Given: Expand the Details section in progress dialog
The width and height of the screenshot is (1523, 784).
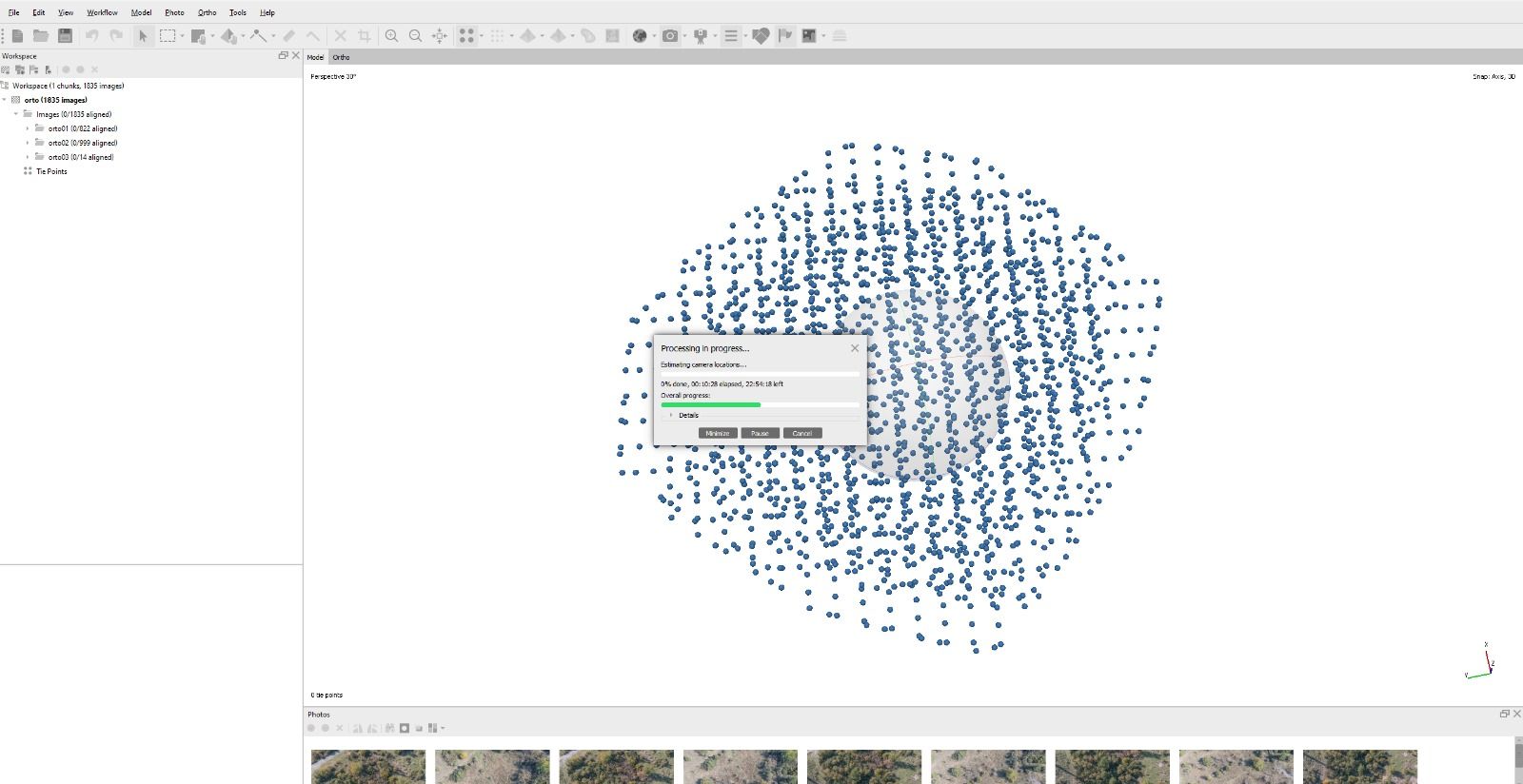Looking at the screenshot, I should tap(671, 415).
